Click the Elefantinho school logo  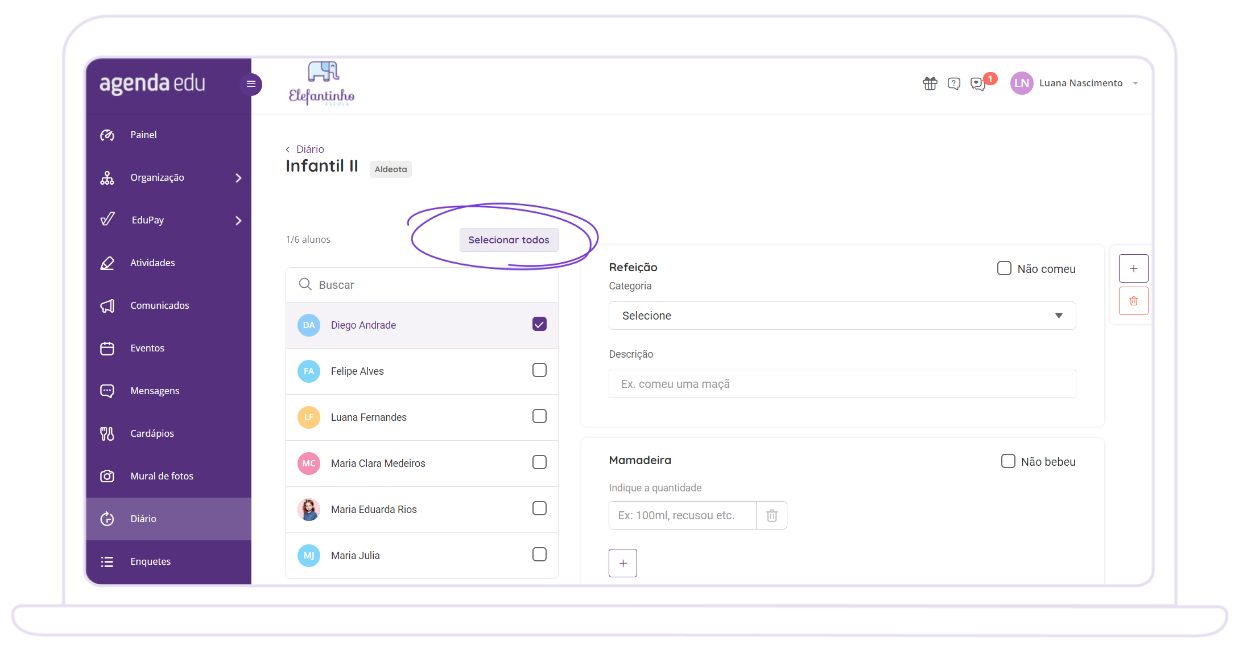[321, 84]
